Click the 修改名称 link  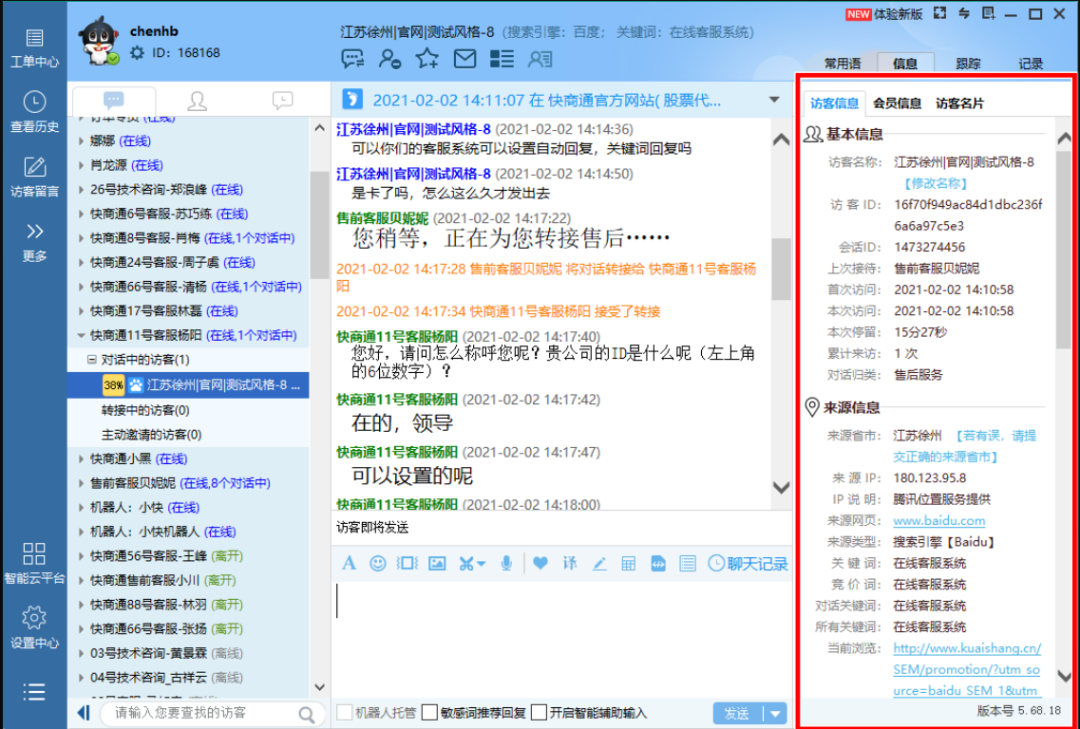click(936, 183)
